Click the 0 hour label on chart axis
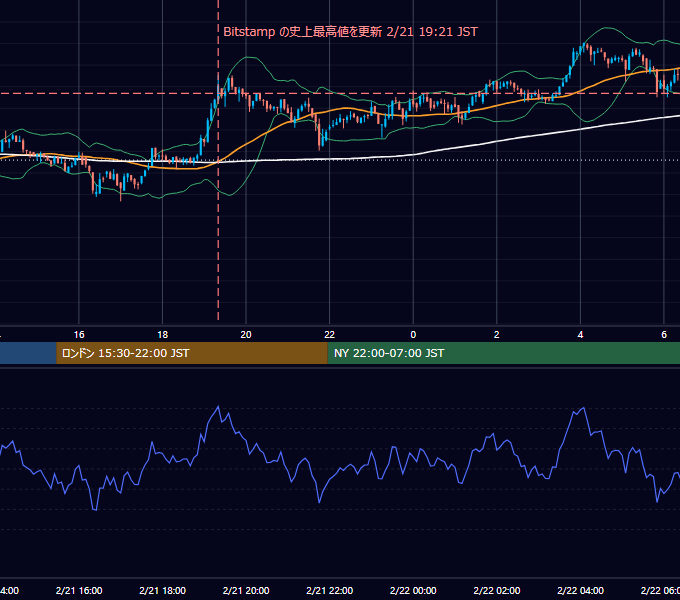680x600 pixels. pyautogui.click(x=413, y=335)
